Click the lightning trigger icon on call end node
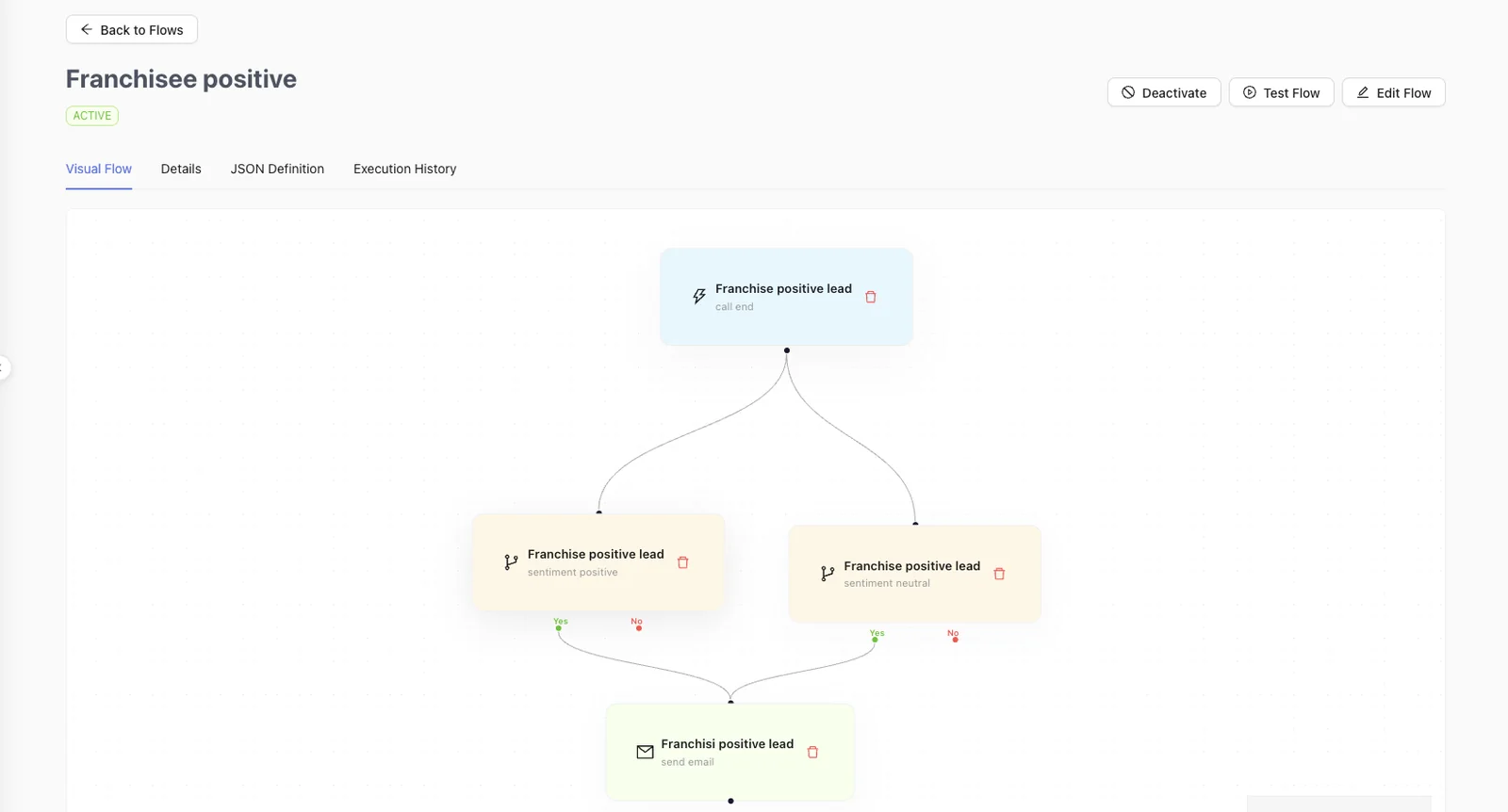The height and width of the screenshot is (812, 1508). coord(699,297)
